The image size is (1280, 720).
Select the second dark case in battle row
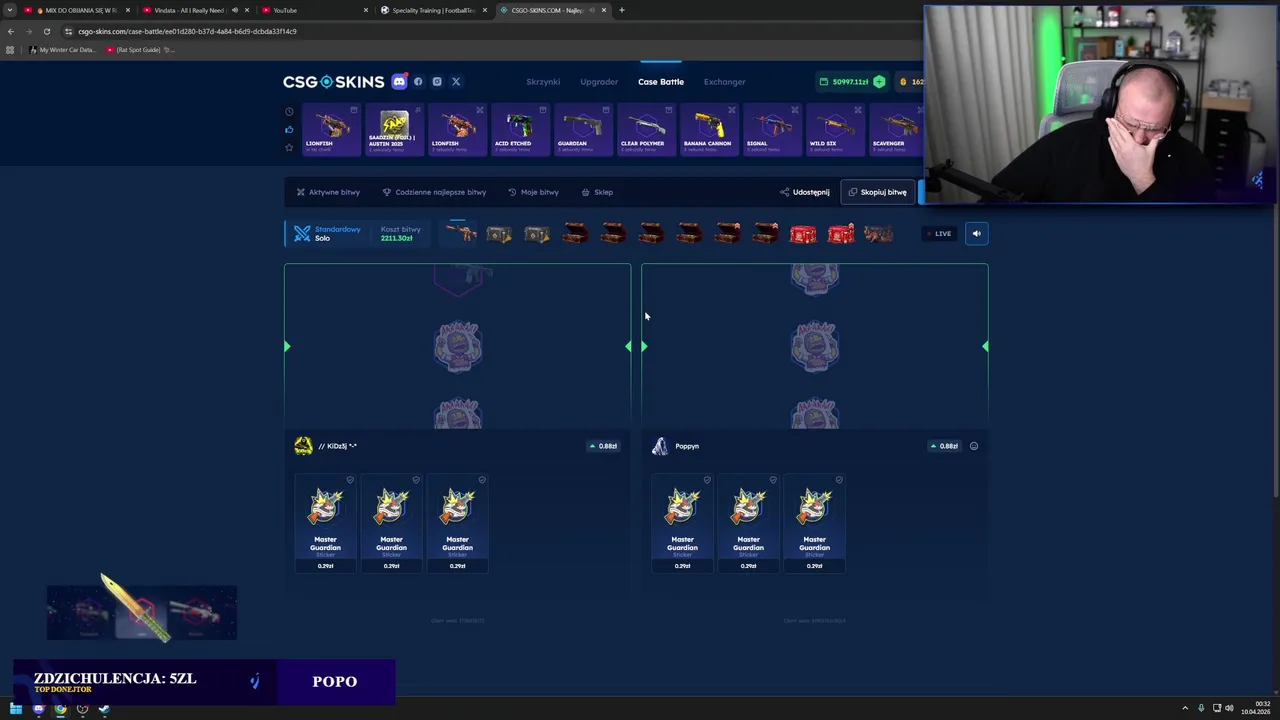[x=537, y=234]
